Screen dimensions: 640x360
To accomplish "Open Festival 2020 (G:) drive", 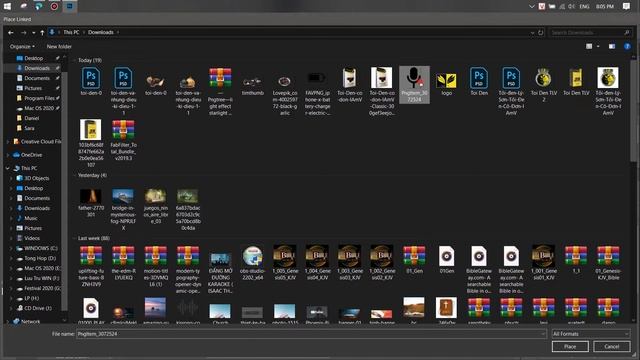I will coord(42,288).
